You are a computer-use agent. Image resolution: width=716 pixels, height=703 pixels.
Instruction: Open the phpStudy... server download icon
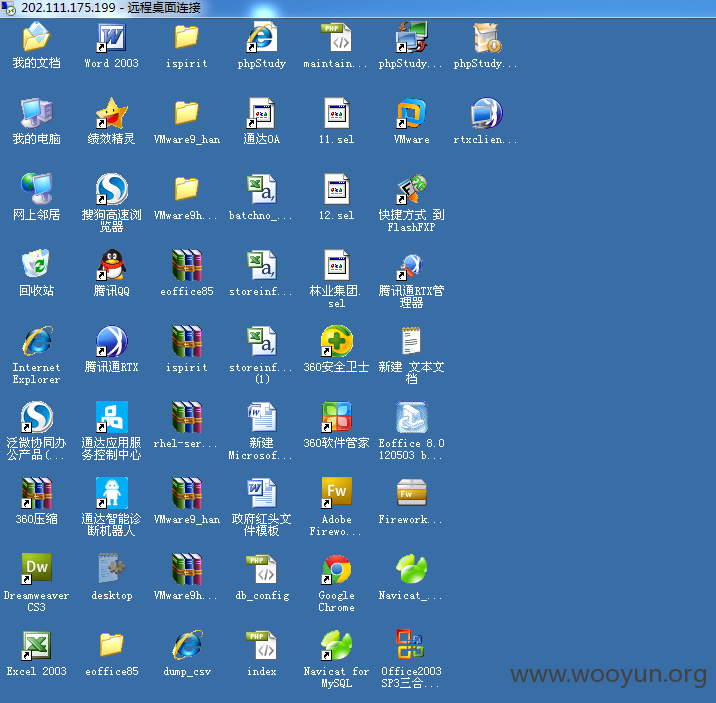(486, 37)
